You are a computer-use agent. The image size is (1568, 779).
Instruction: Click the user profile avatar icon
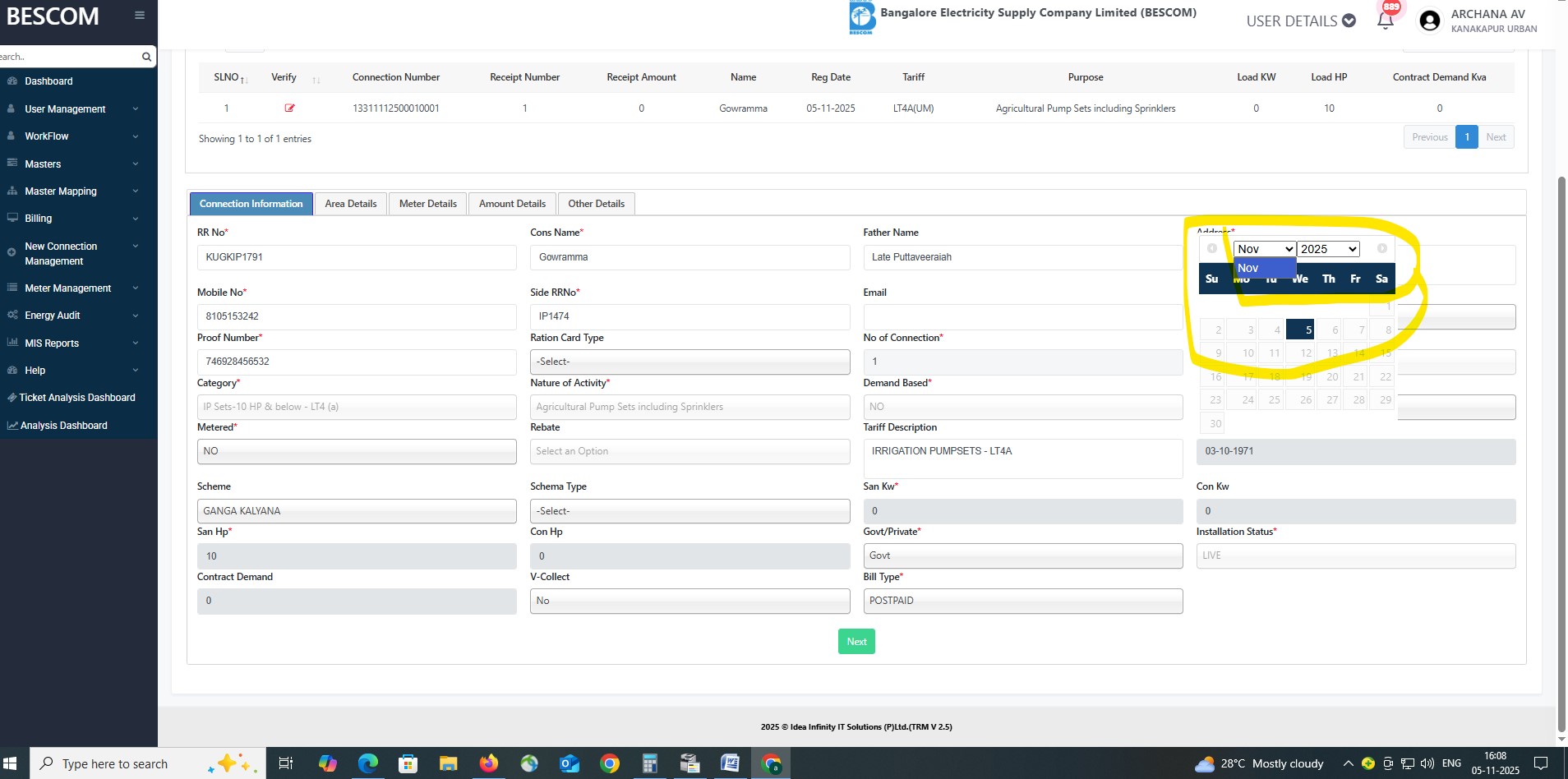tap(1430, 21)
